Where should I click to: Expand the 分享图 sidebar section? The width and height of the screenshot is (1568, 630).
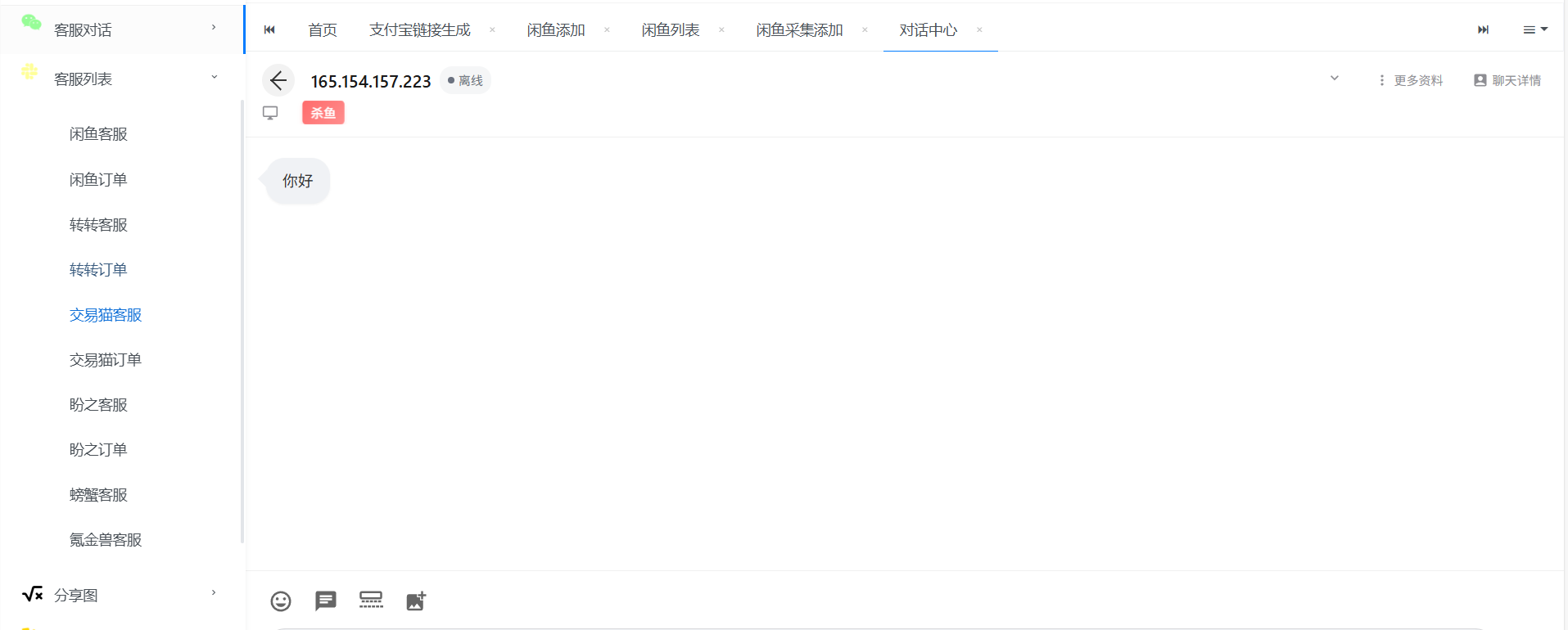pyautogui.click(x=123, y=595)
